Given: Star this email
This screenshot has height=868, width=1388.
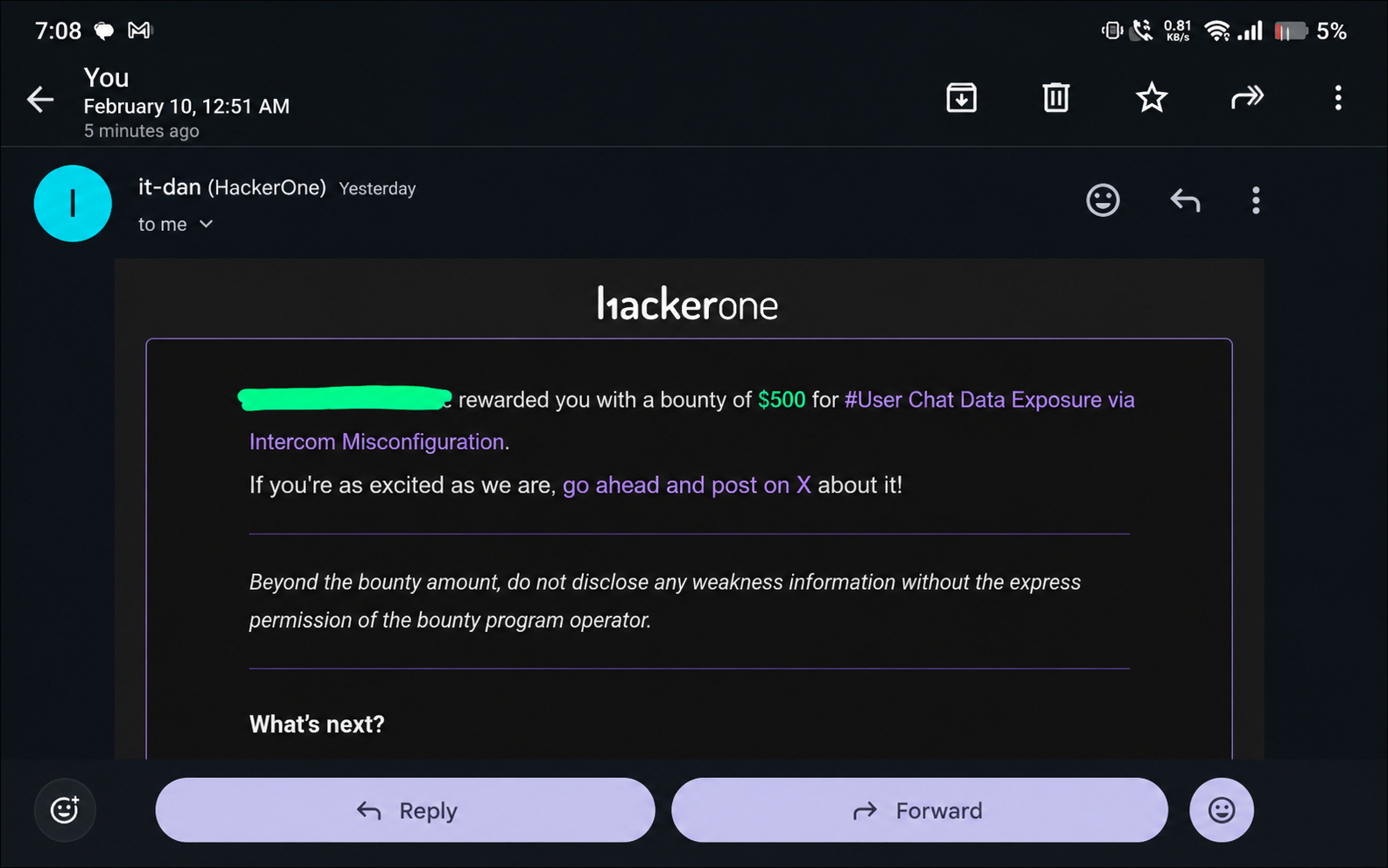Looking at the screenshot, I should coord(1152,98).
